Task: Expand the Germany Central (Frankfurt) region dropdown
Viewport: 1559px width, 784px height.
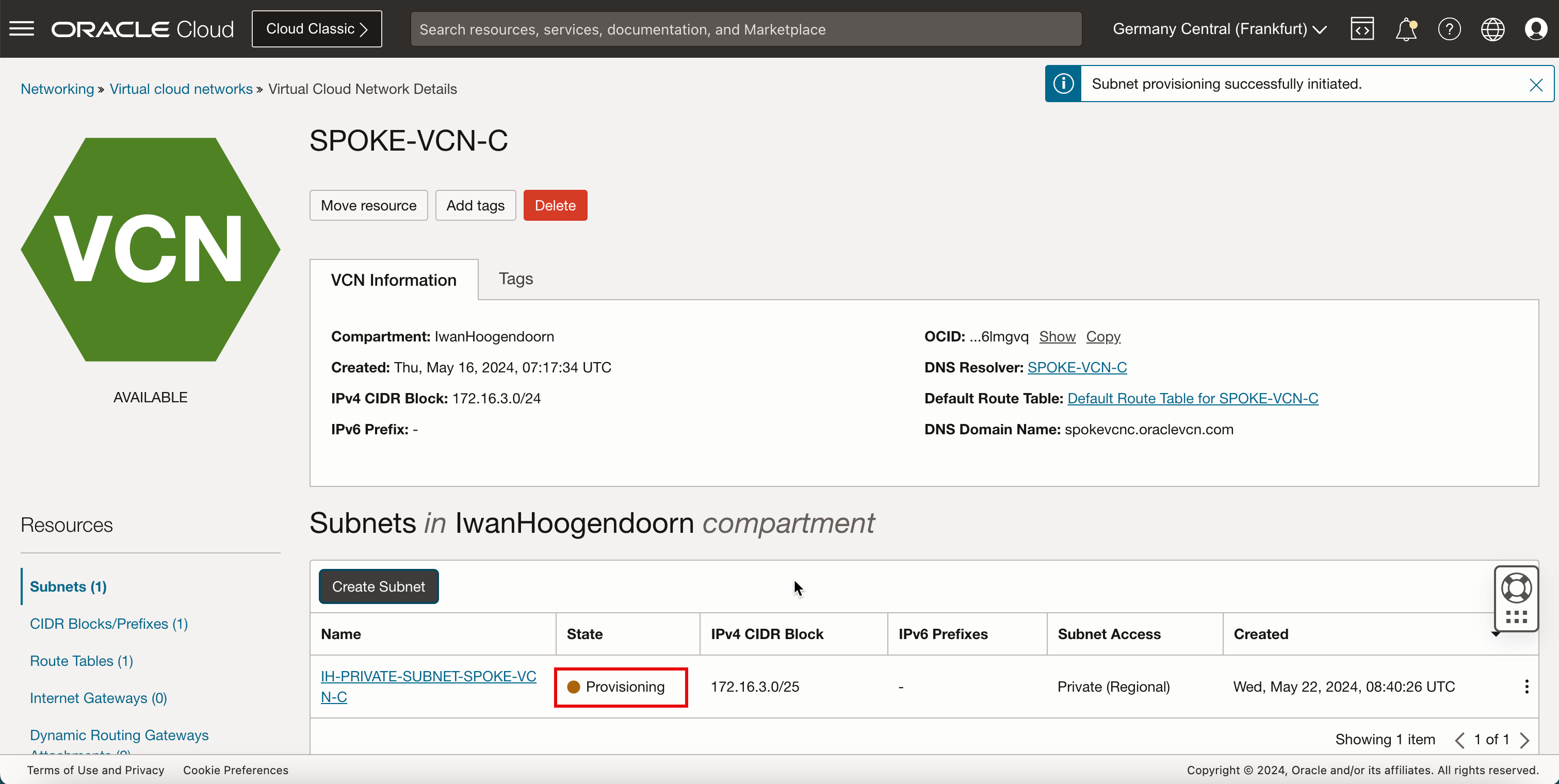Action: 1219,28
